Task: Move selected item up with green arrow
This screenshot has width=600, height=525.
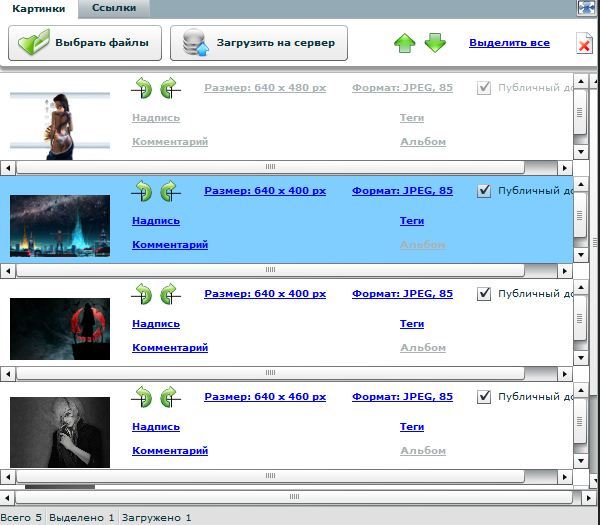Action: (404, 43)
